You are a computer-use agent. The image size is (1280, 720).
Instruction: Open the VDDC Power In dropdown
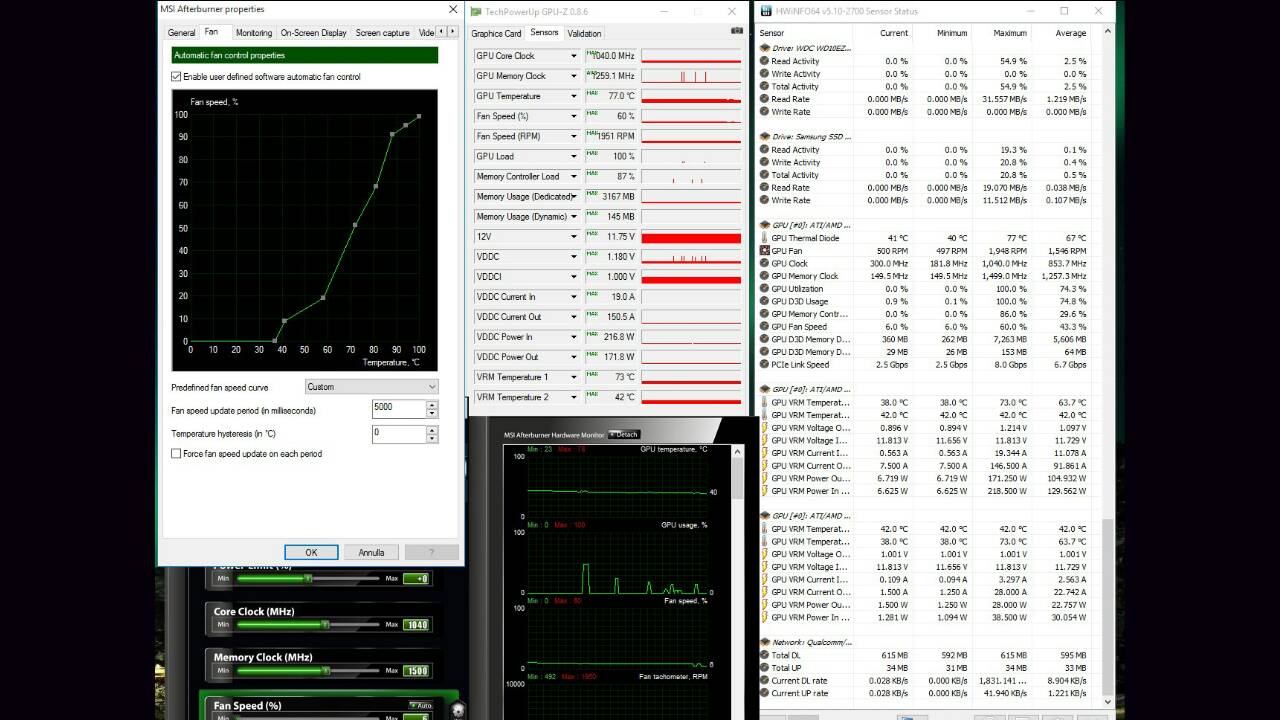point(573,337)
